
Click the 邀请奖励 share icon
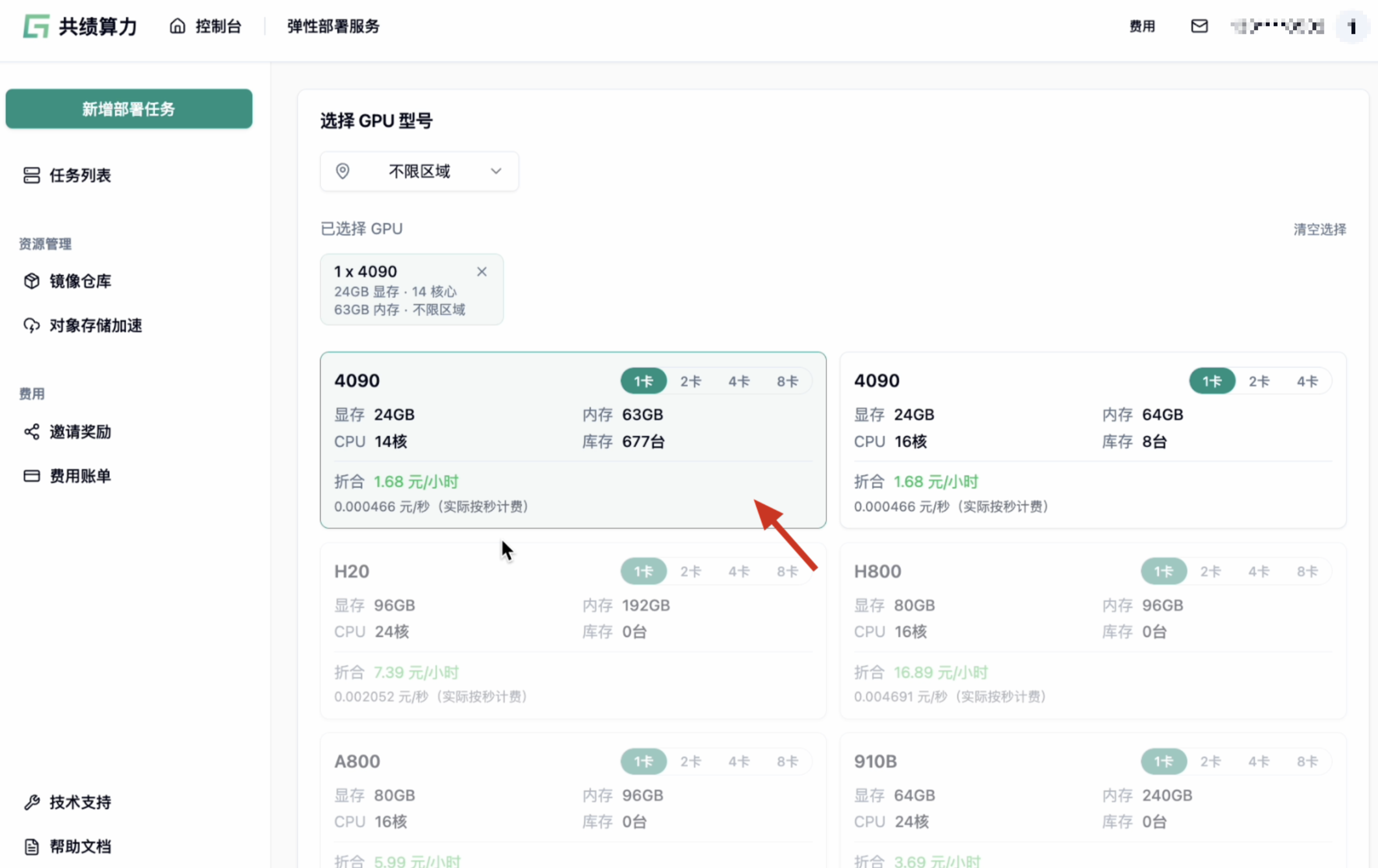click(x=31, y=431)
